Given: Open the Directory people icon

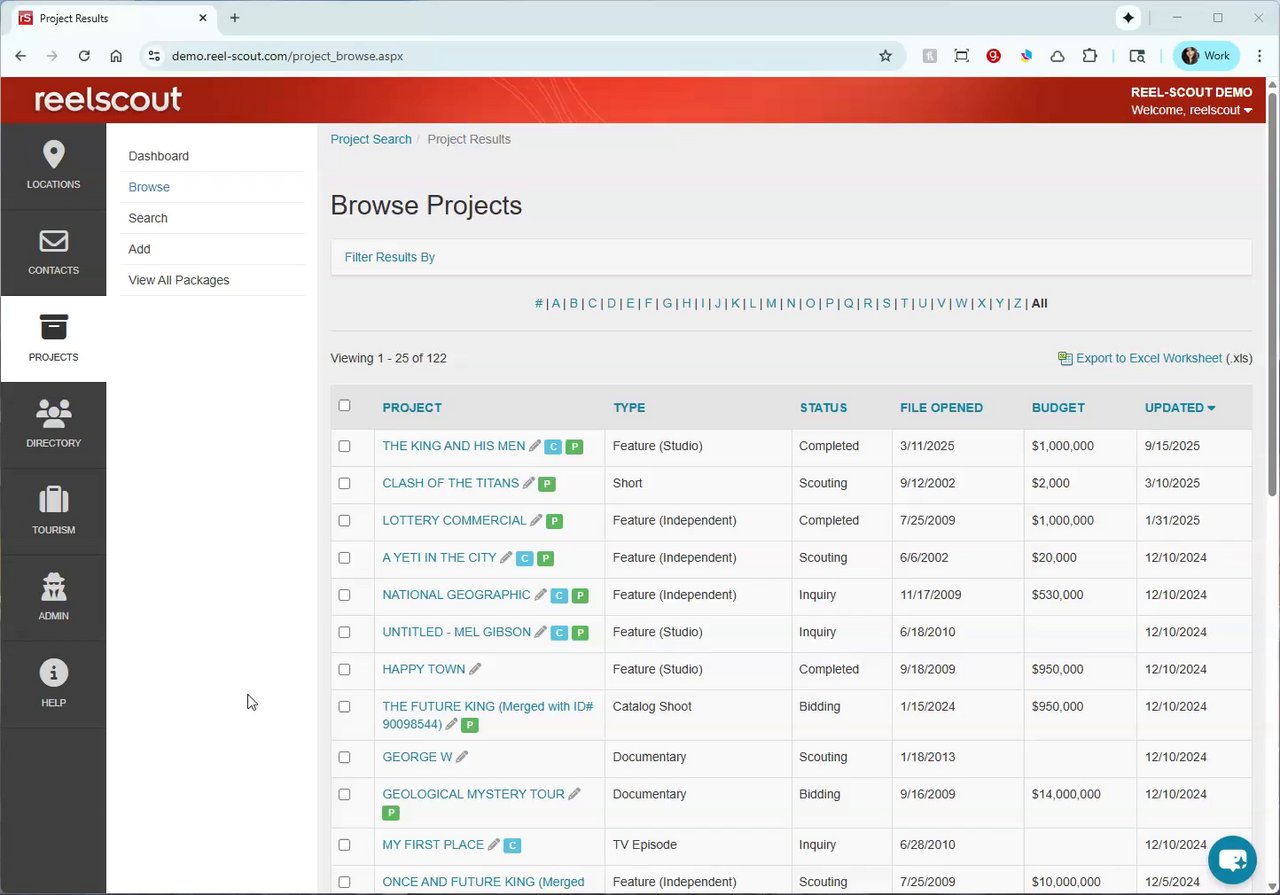Looking at the screenshot, I should [53, 413].
